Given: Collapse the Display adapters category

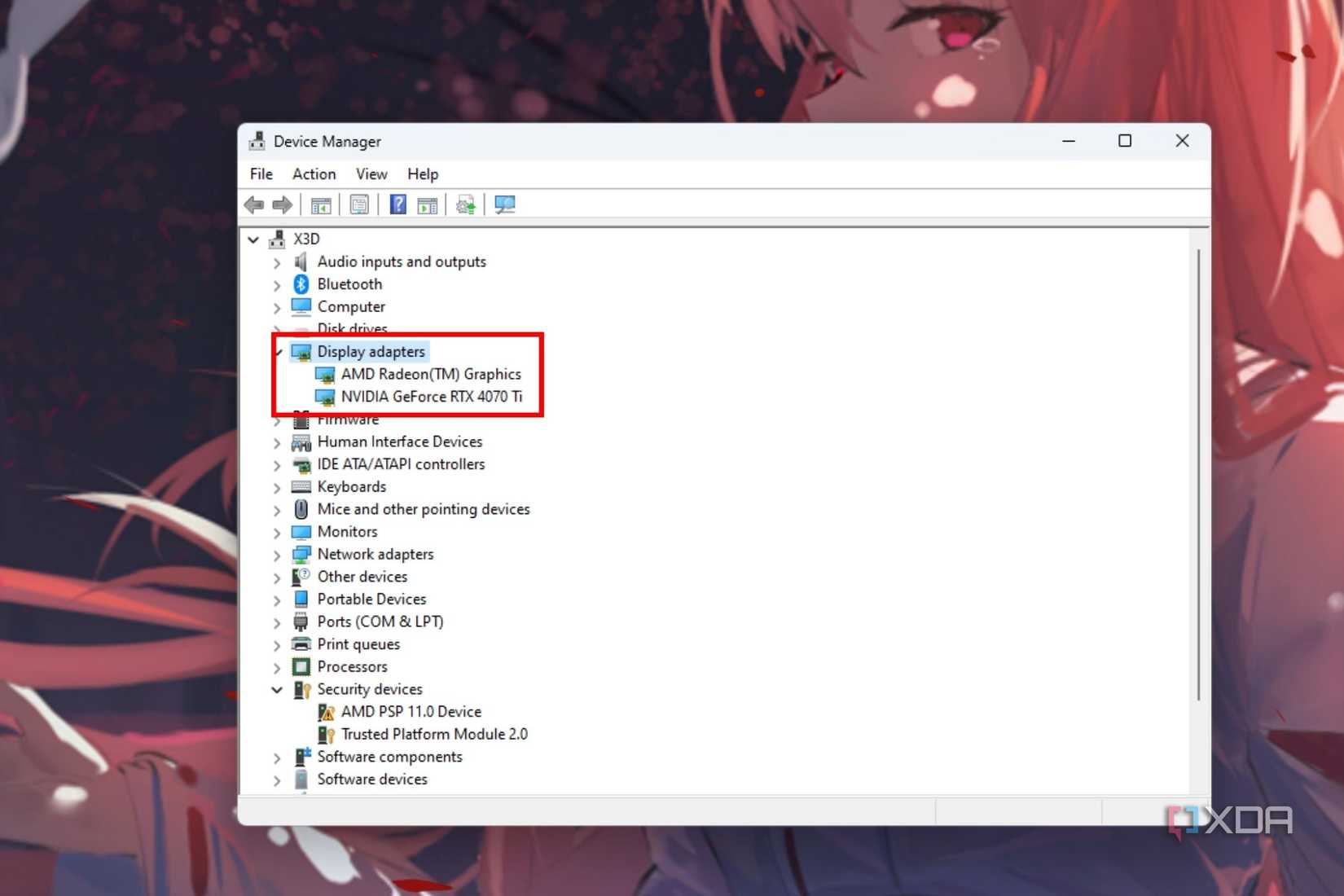Looking at the screenshot, I should (x=278, y=351).
